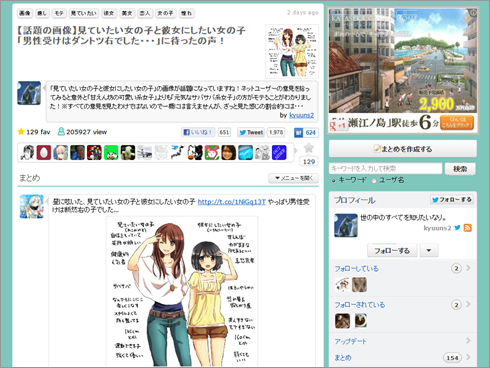Open second avatar under フォローしている

click(359, 285)
